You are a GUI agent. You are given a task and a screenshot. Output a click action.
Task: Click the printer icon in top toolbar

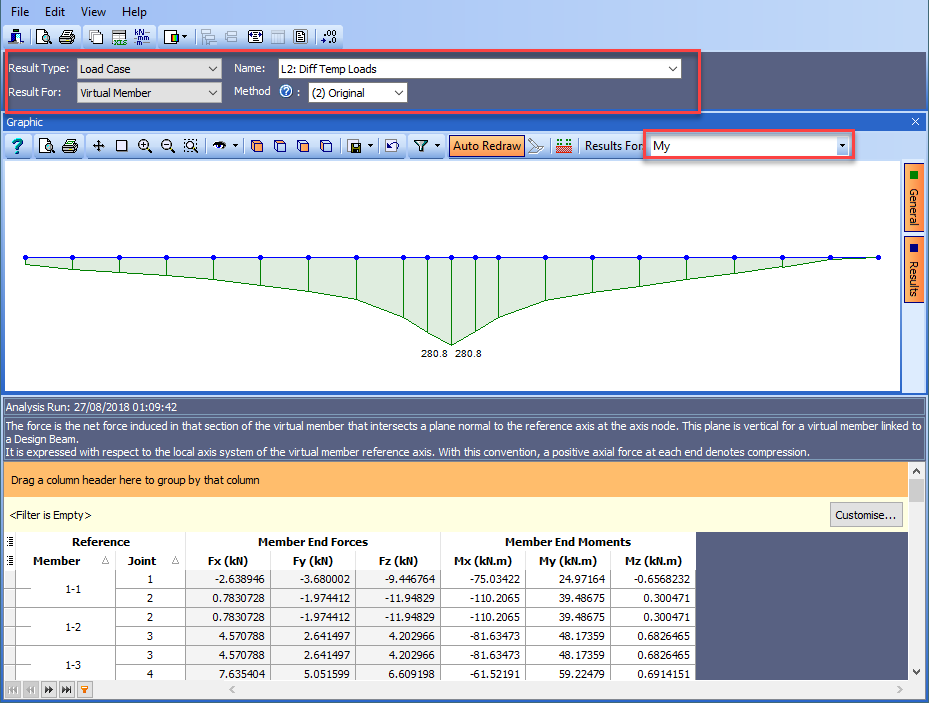[x=67, y=37]
